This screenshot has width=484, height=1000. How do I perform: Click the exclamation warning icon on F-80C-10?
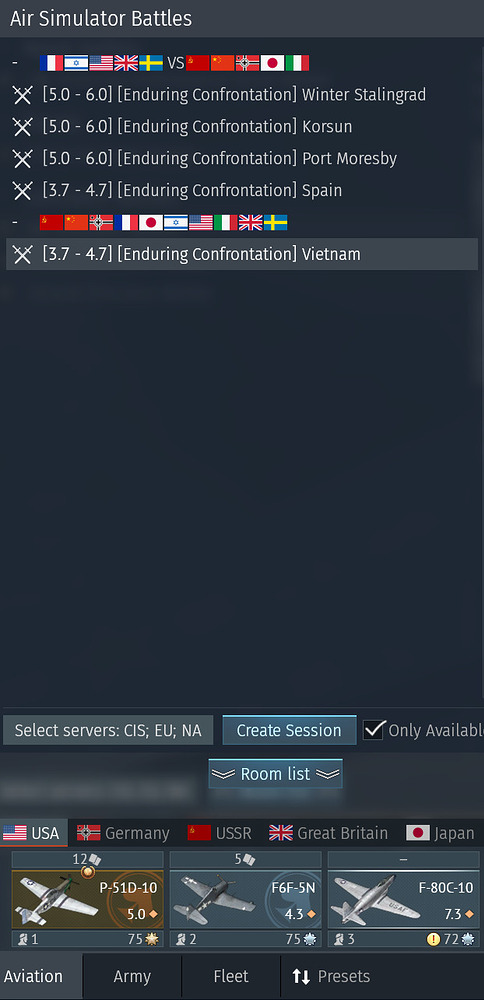point(434,939)
